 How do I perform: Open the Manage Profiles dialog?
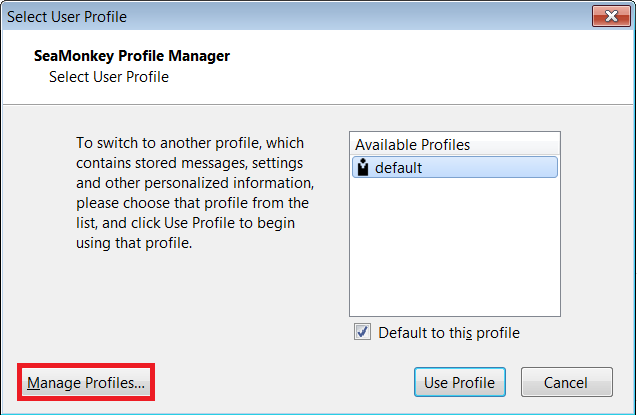86,383
